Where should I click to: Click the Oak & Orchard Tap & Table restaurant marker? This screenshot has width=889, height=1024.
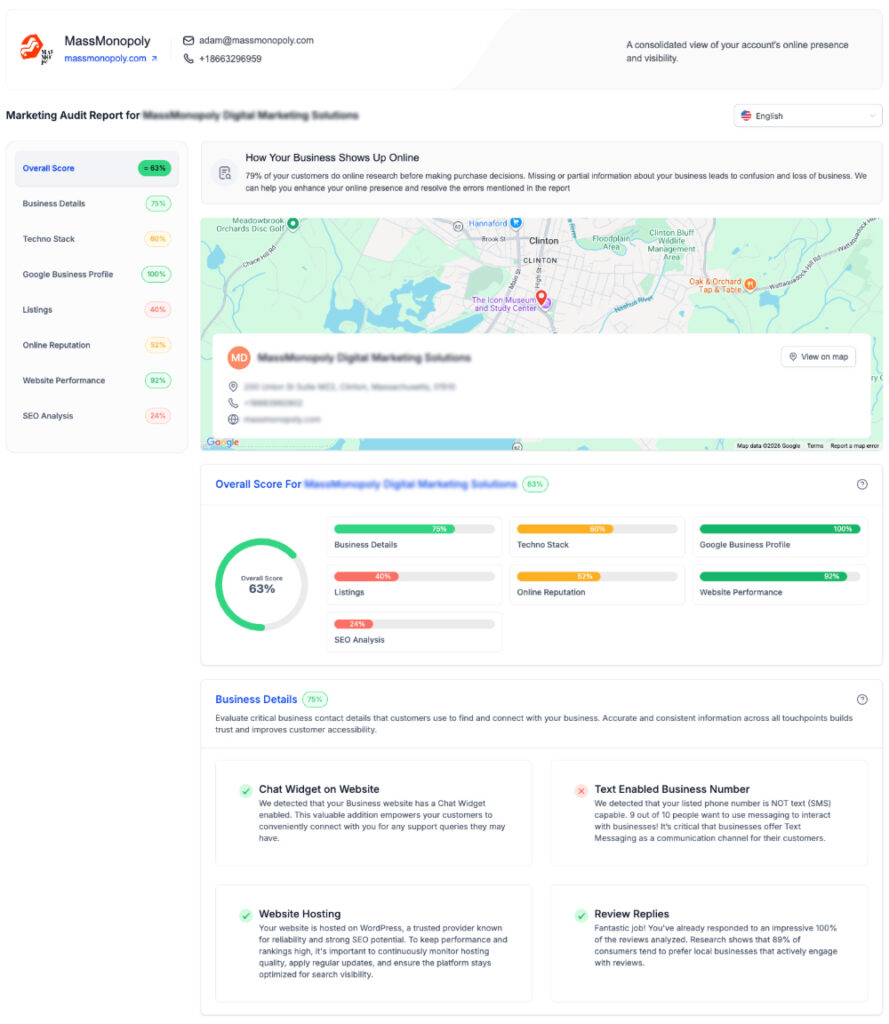(750, 284)
